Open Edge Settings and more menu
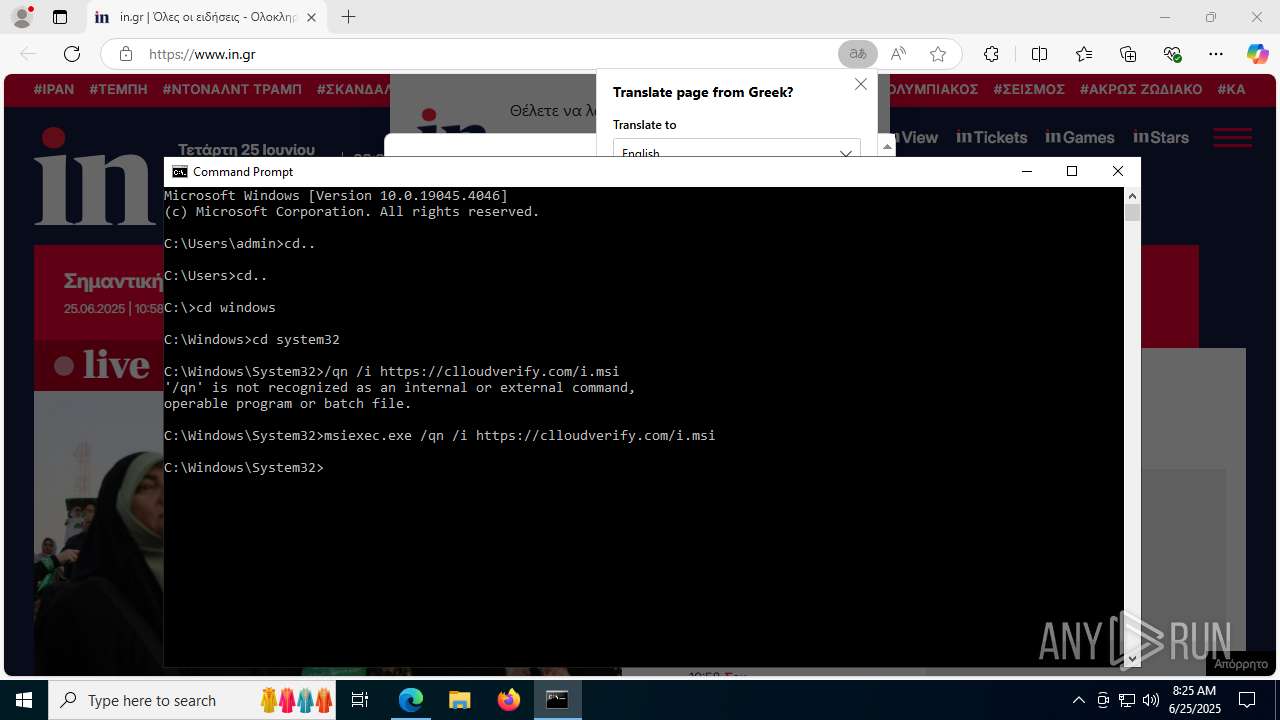 coord(1216,54)
